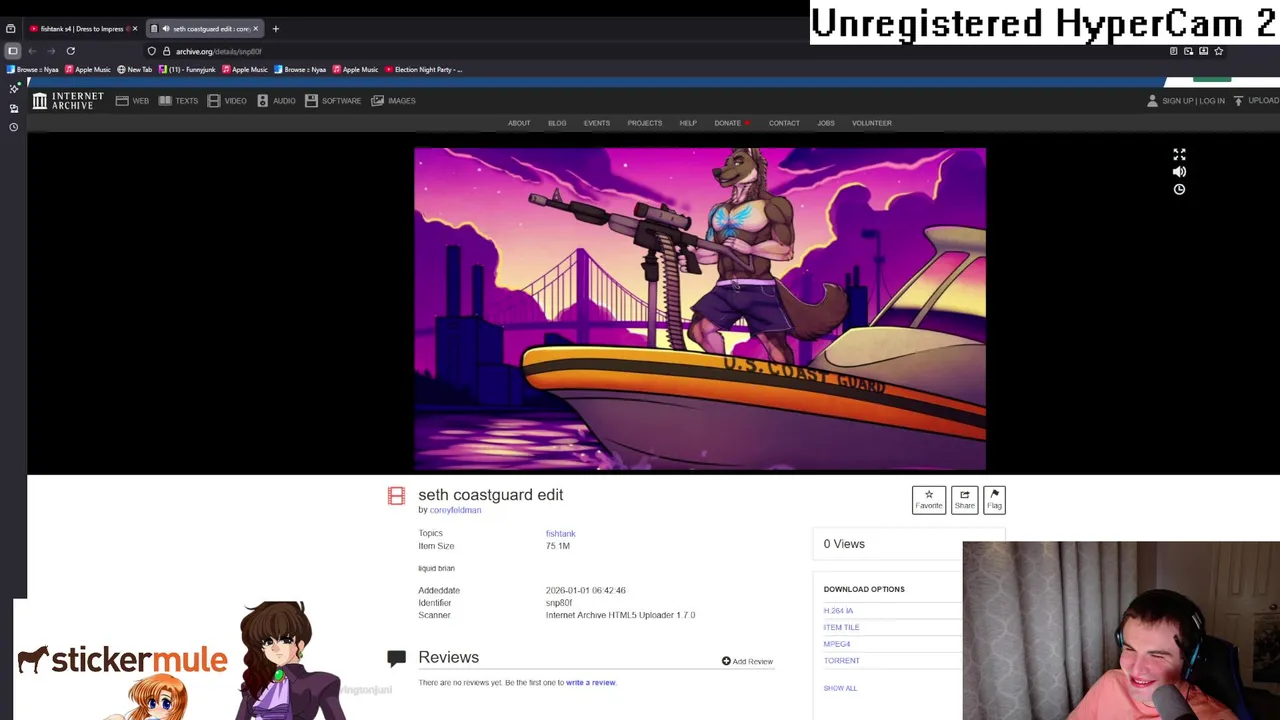Viewport: 1280px width, 720px height.
Task: Open the Volunteer menu item
Action: click(x=872, y=123)
